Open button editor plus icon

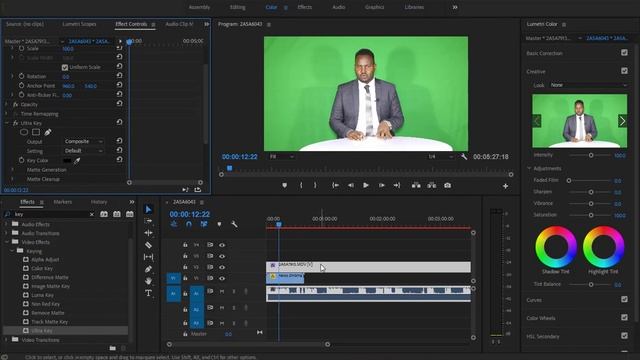(x=505, y=186)
